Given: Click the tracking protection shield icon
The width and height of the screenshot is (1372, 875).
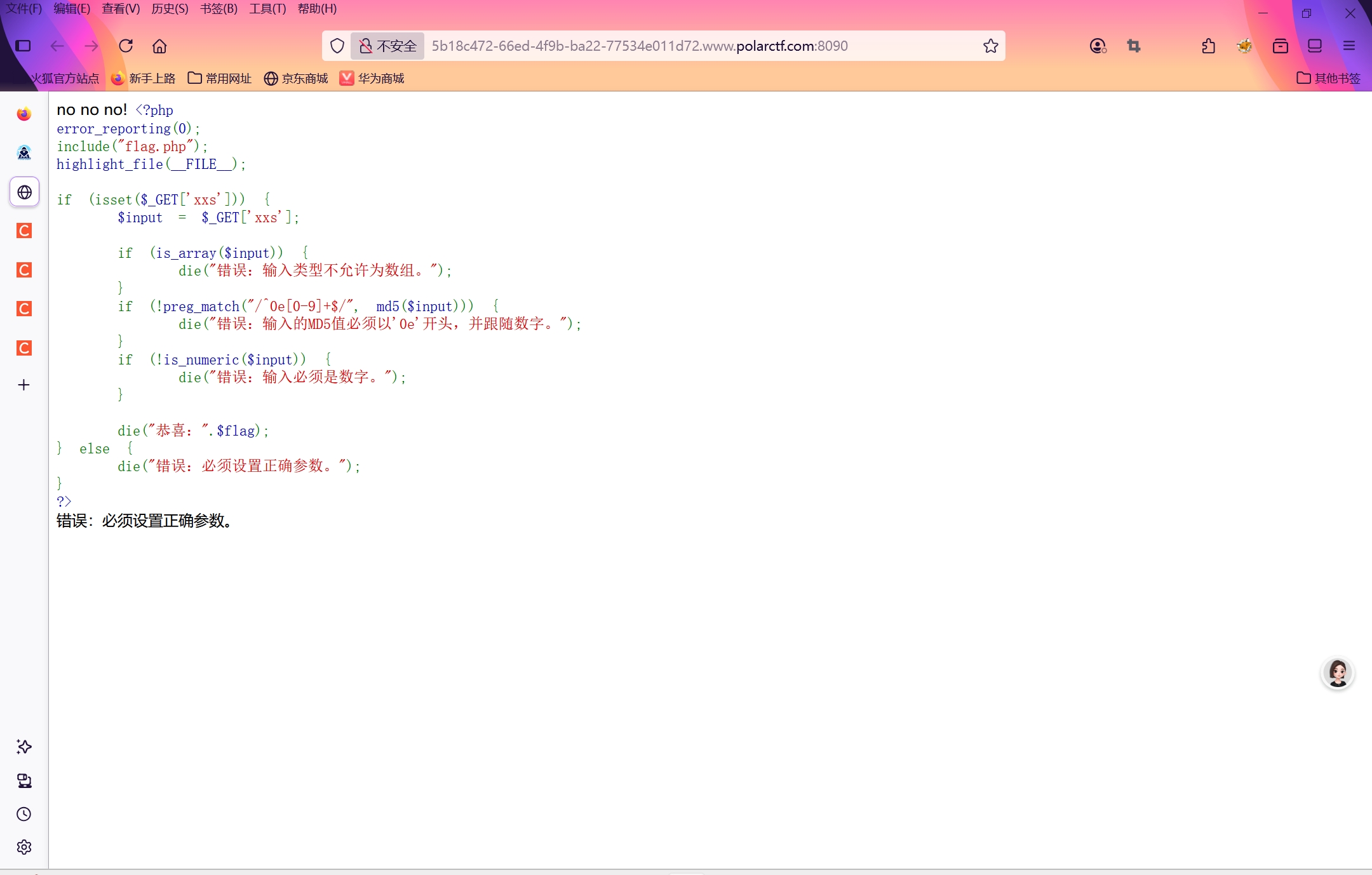Looking at the screenshot, I should tap(337, 46).
